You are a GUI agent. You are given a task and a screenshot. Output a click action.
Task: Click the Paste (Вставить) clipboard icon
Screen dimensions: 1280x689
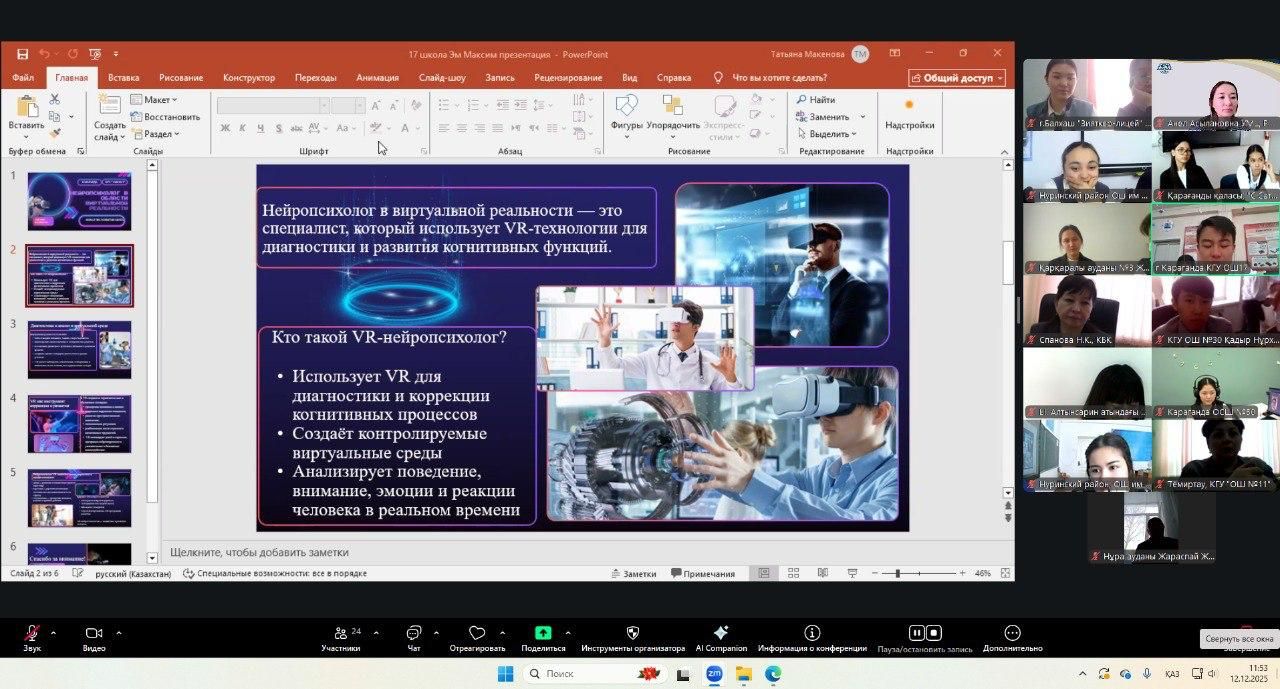click(x=26, y=107)
